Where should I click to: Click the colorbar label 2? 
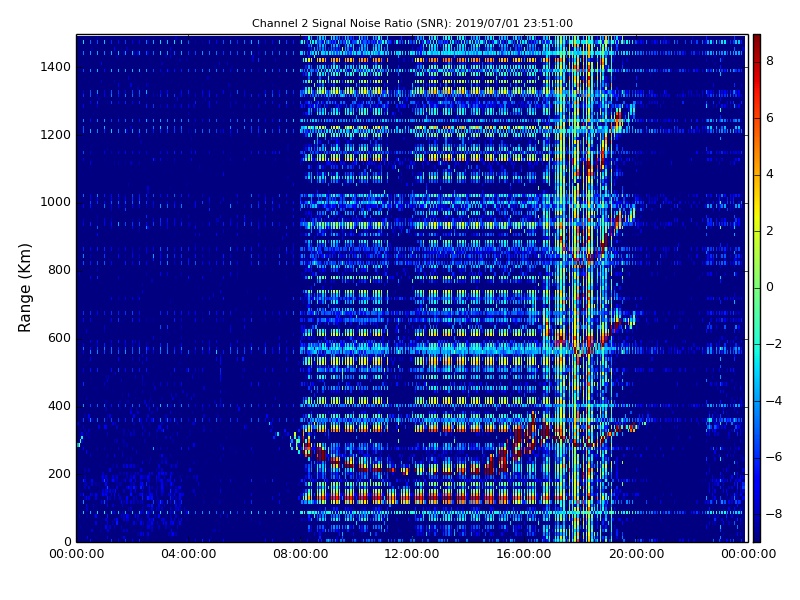click(770, 231)
